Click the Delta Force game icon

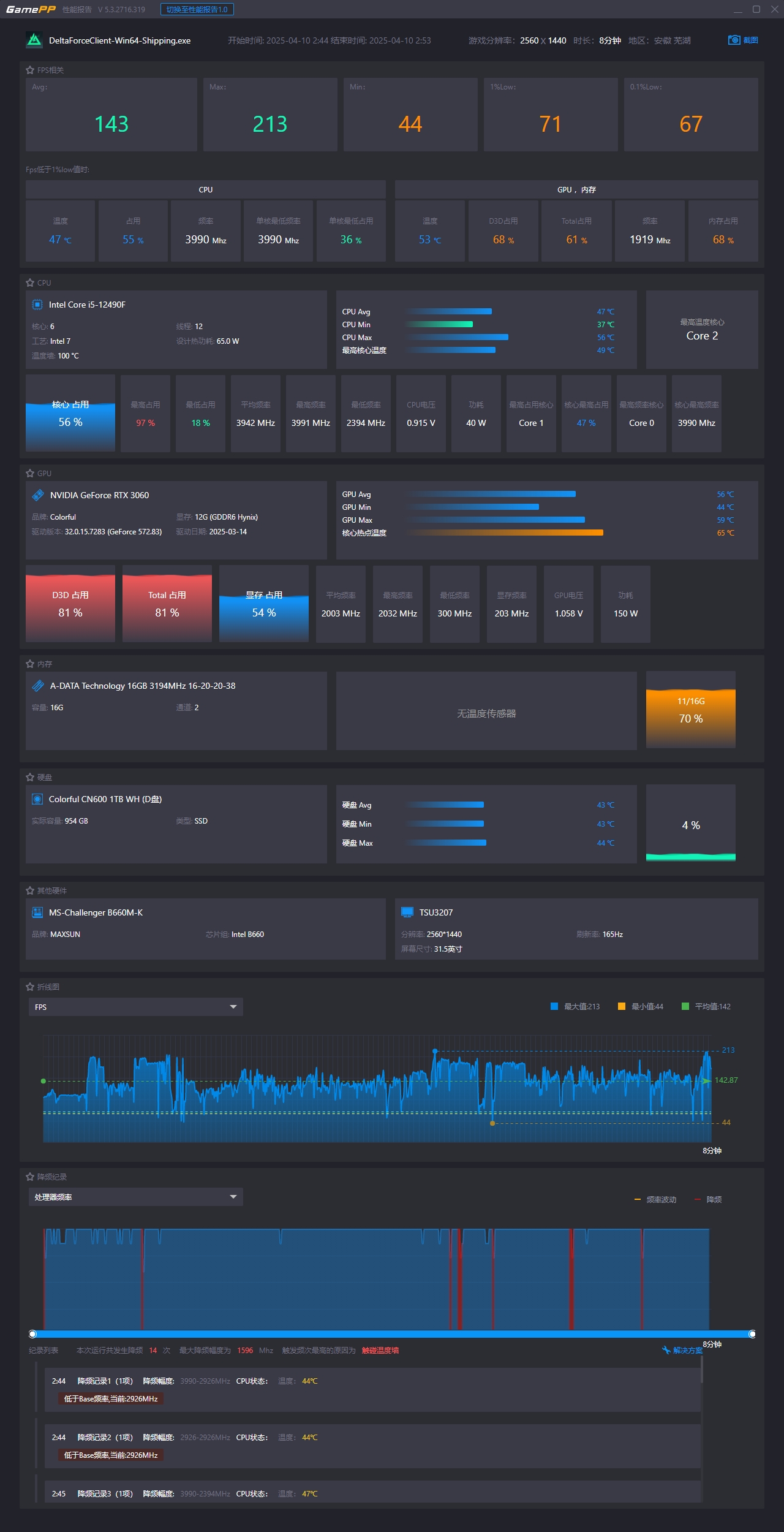34,40
